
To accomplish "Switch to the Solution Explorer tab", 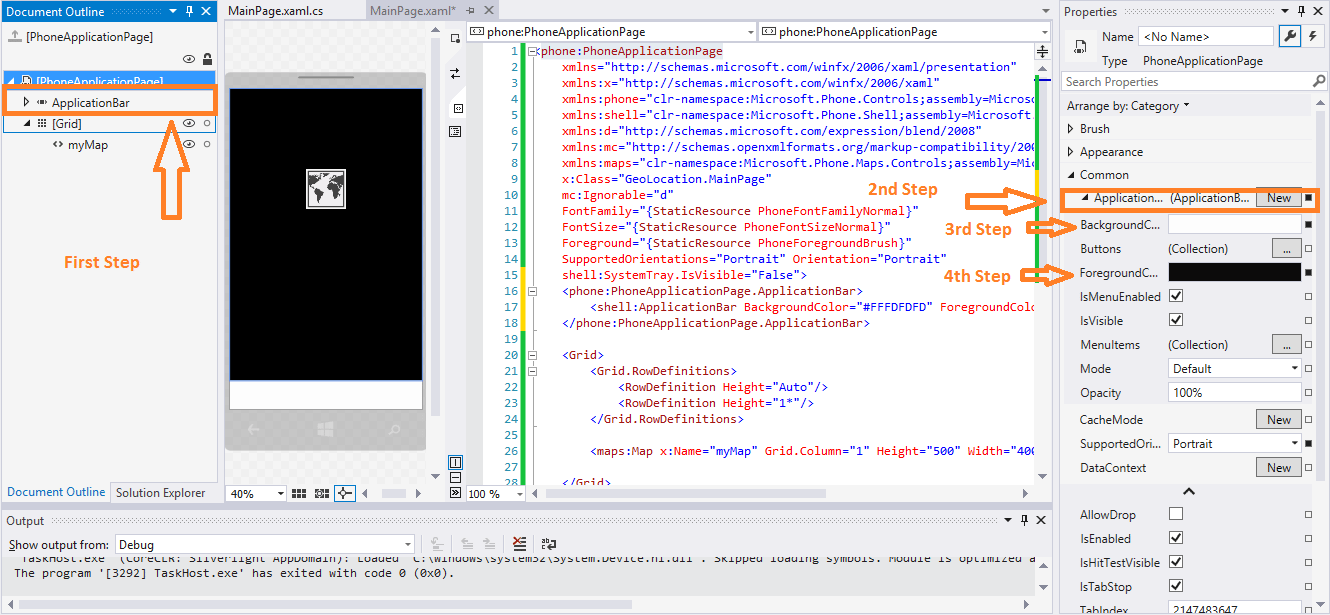I will point(160,492).
